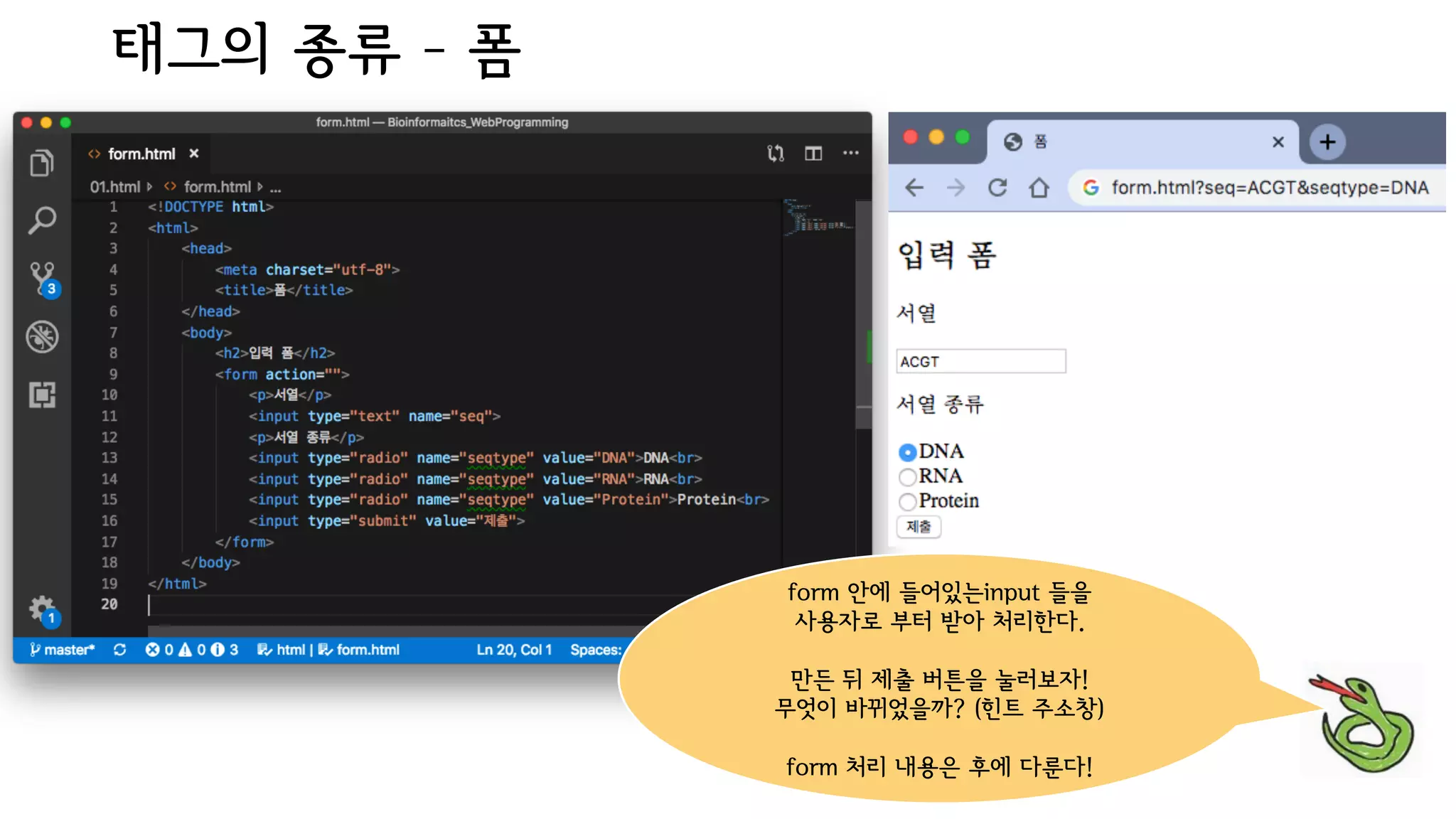Click the compare changes icon in editor toolbar
1456x819 pixels.
(776, 154)
